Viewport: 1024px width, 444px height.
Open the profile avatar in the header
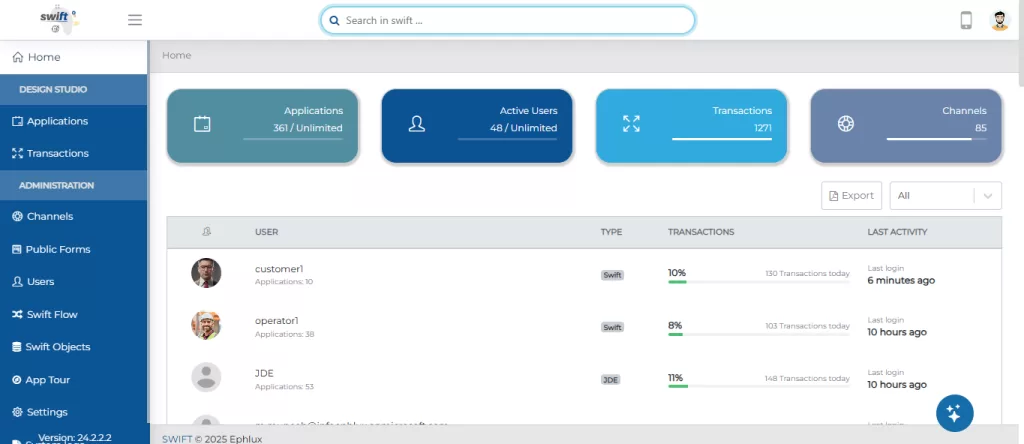tap(1000, 20)
